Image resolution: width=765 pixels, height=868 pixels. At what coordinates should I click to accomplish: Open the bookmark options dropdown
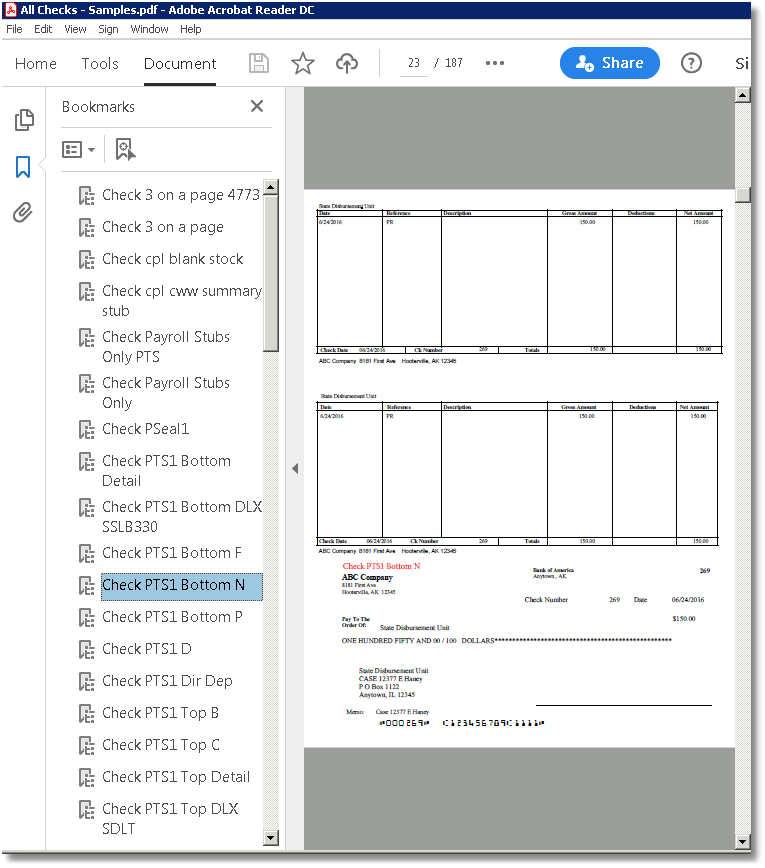(79, 149)
